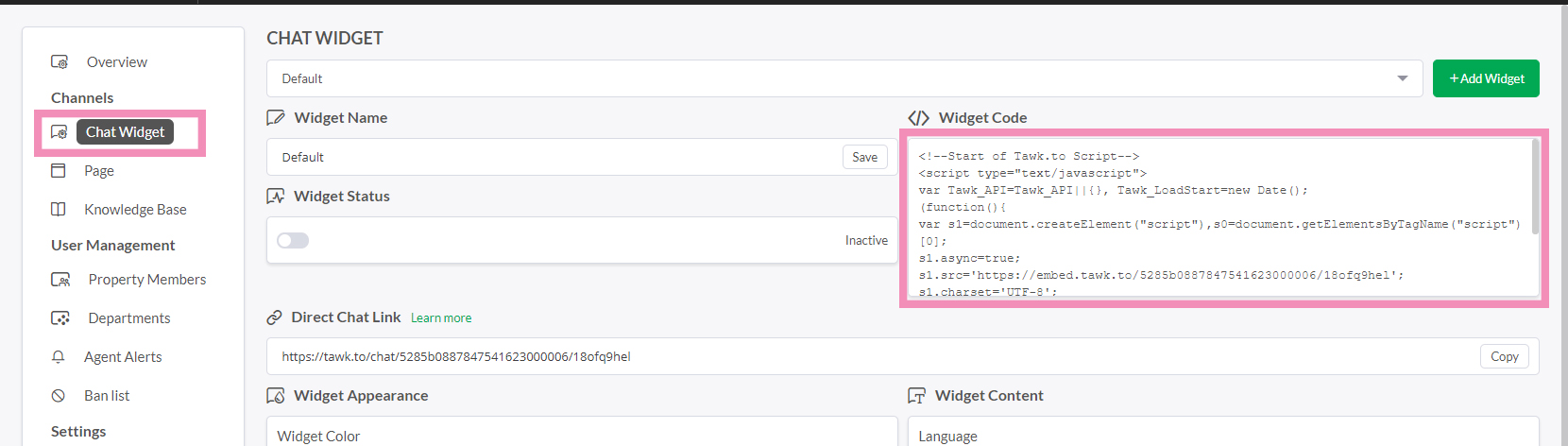Click the Widget Code brackets icon

(918, 118)
